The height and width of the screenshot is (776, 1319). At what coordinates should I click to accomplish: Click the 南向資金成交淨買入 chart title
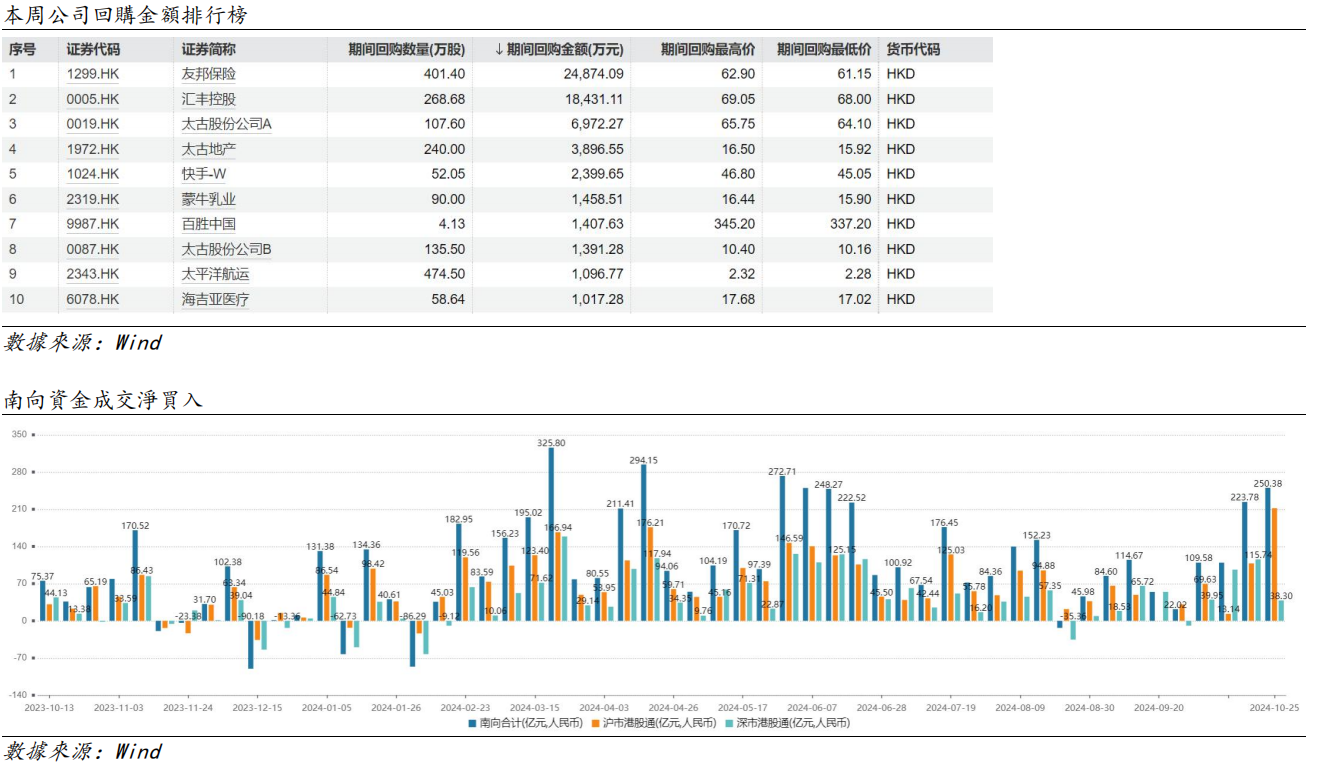[103, 400]
